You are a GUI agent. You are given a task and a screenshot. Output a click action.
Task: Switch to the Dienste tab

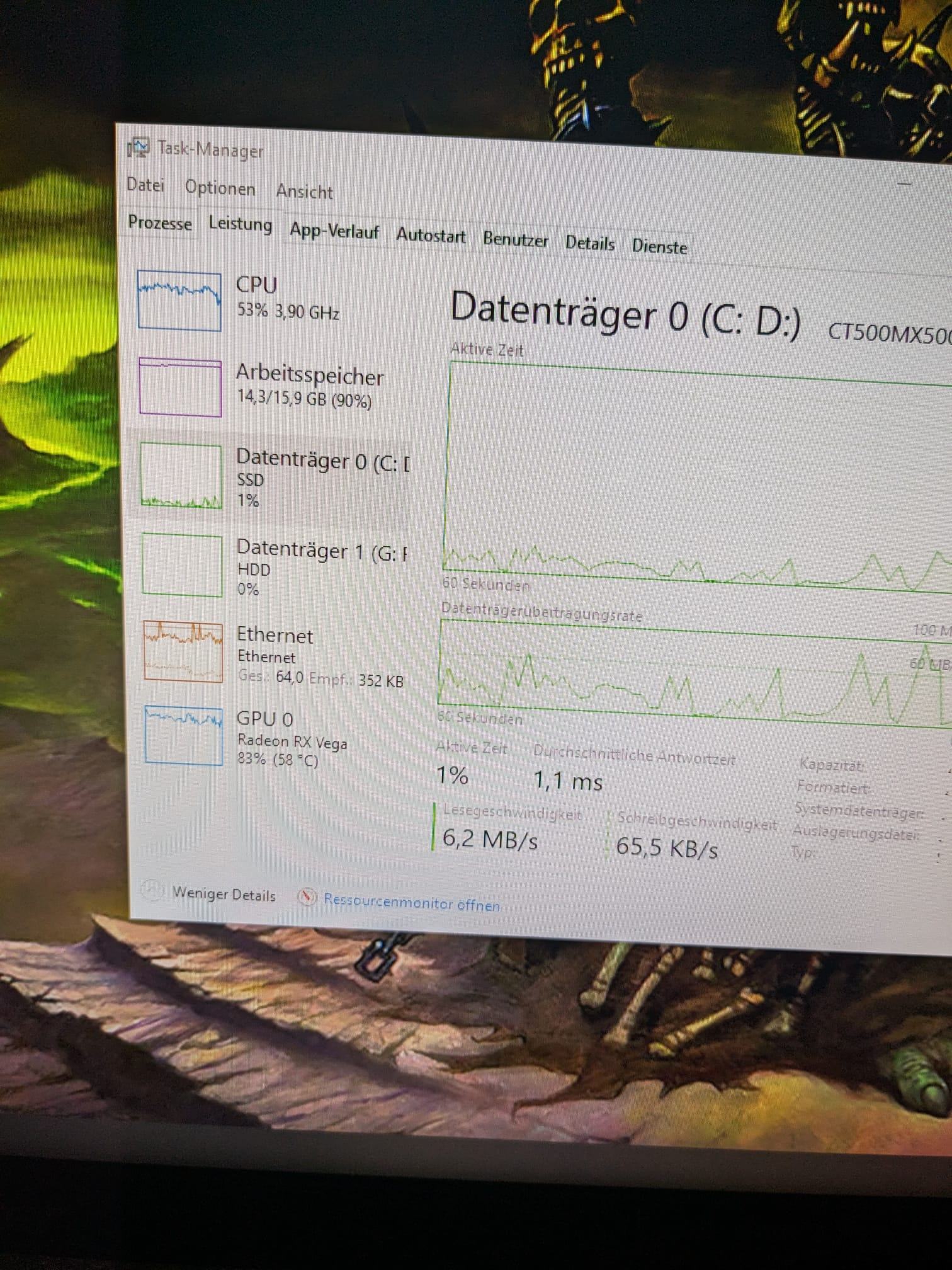(x=659, y=246)
